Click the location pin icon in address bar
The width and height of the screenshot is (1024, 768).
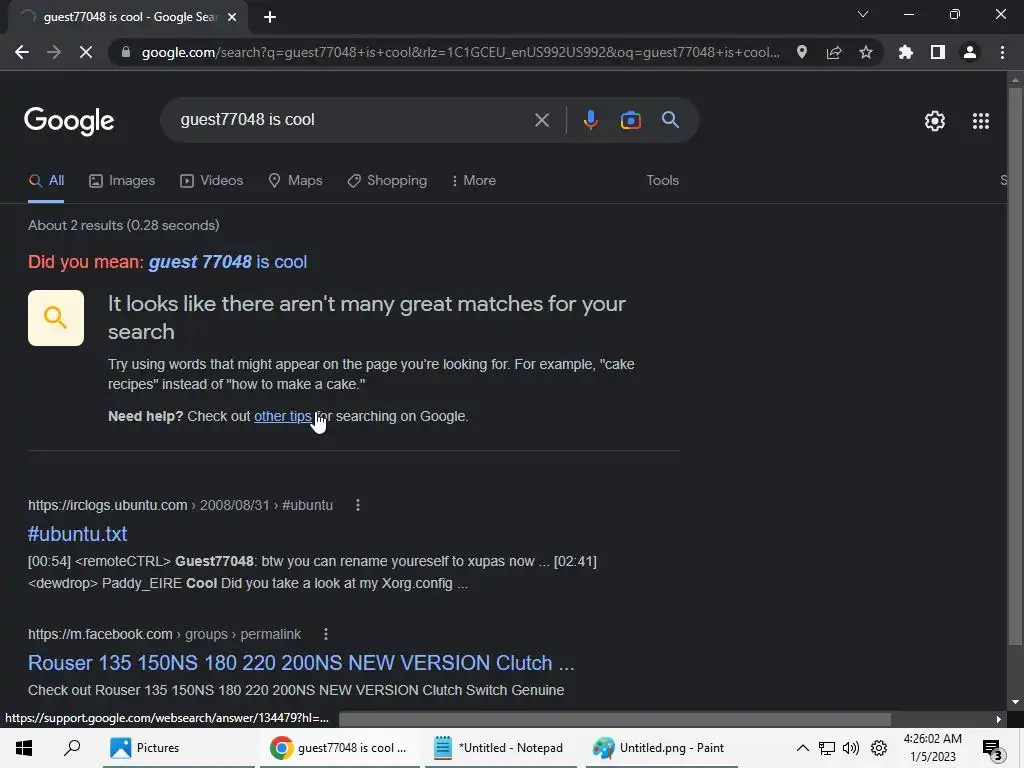pos(802,52)
